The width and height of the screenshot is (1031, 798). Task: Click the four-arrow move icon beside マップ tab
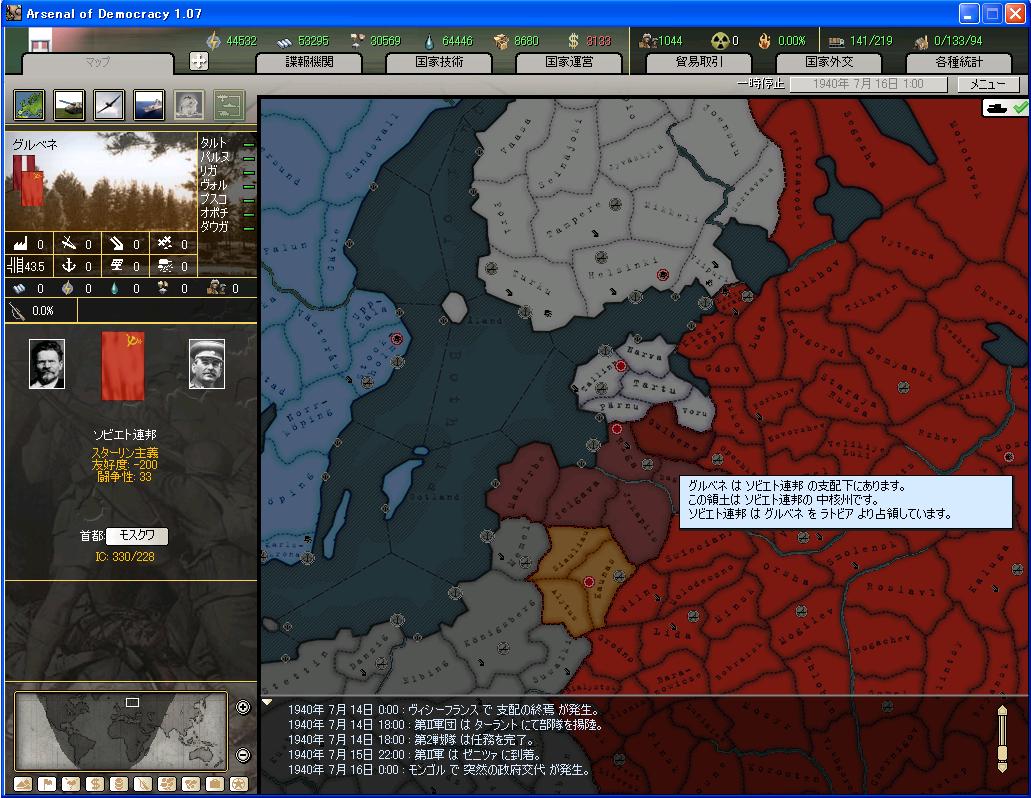click(x=198, y=62)
